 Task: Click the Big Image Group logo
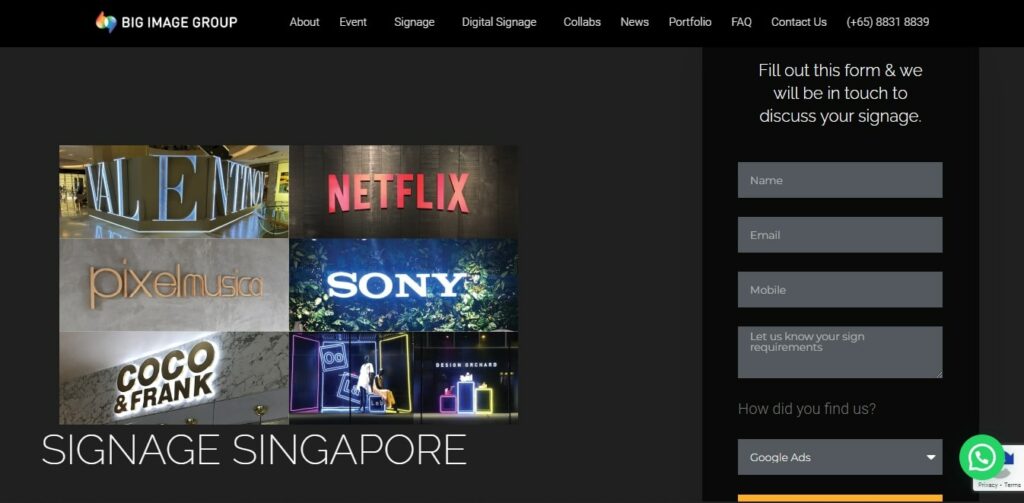pos(167,22)
